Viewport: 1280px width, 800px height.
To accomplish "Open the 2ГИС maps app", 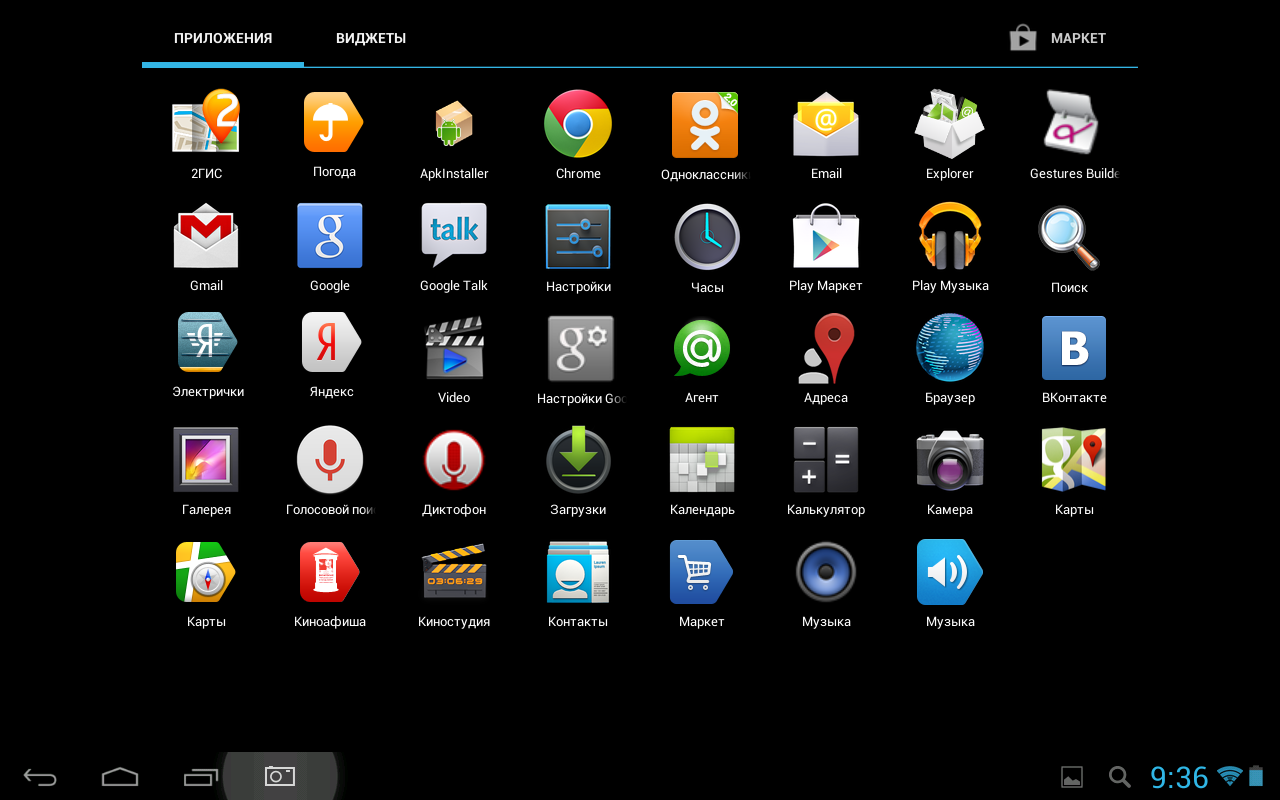I will 206,122.
